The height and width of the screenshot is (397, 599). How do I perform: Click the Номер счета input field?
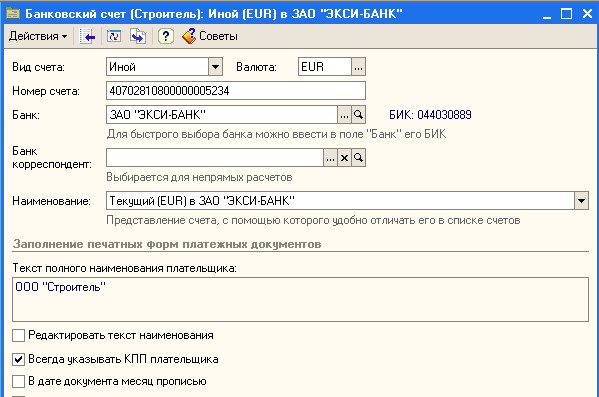tap(236, 91)
